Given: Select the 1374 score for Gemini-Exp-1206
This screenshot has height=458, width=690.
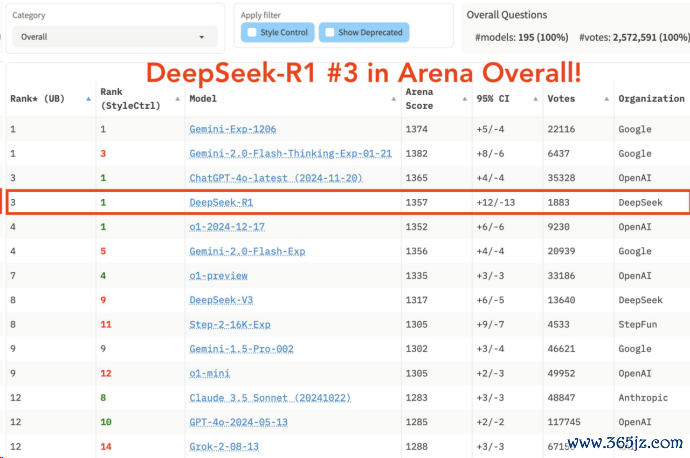Looking at the screenshot, I should [x=416, y=129].
